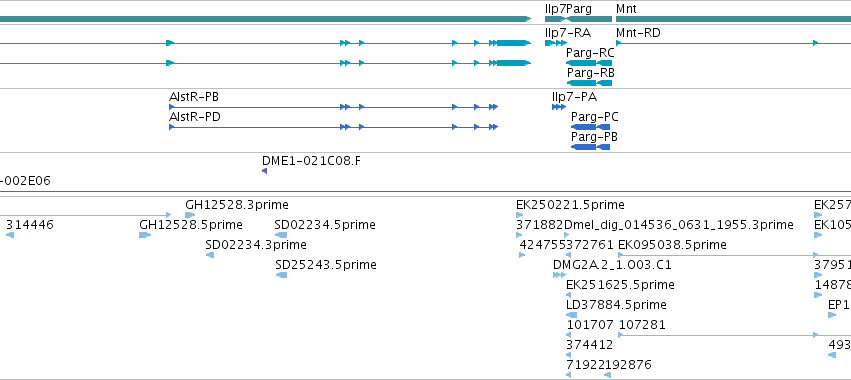Select the GH12528.3prime feature arrow

(190, 215)
